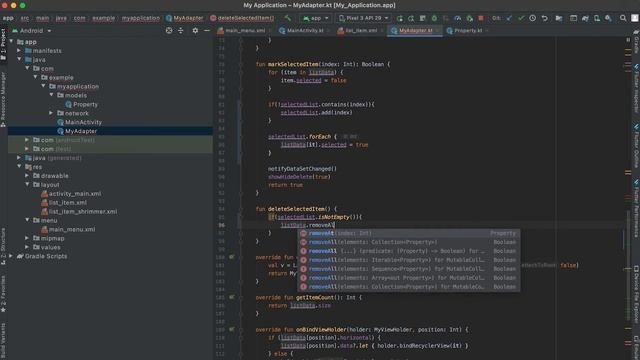This screenshot has height=360, width=640.
Task: Switch to the MainActivity.kt editor tab
Action: click(304, 31)
